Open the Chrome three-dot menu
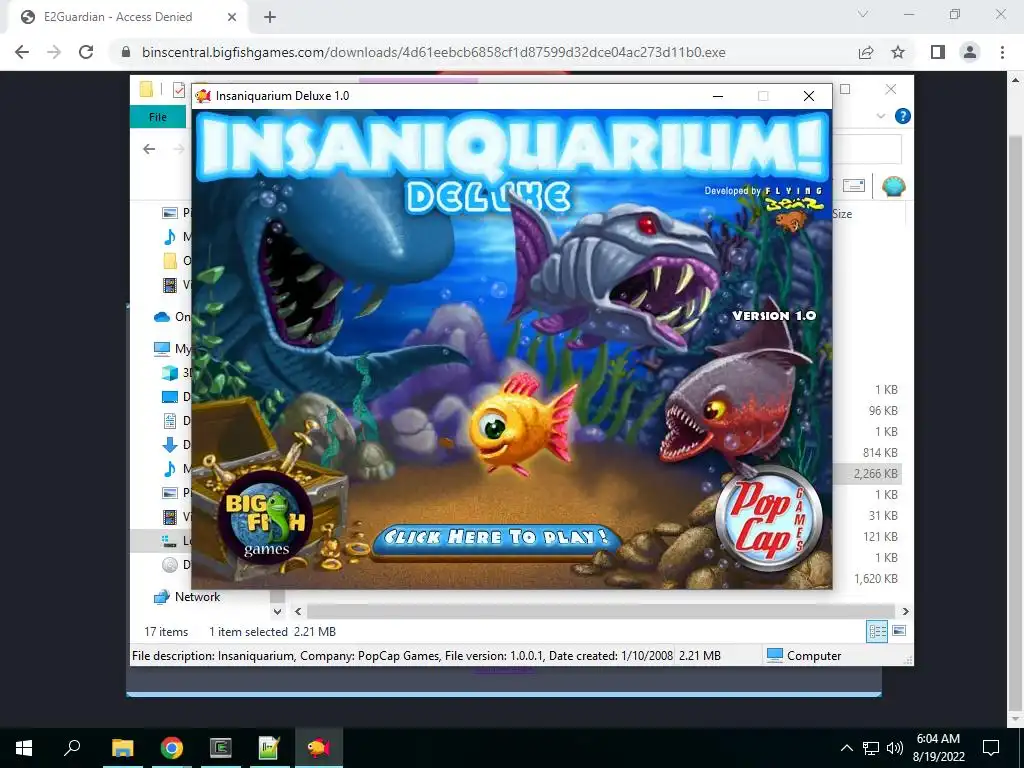This screenshot has width=1024, height=768. click(x=1002, y=52)
